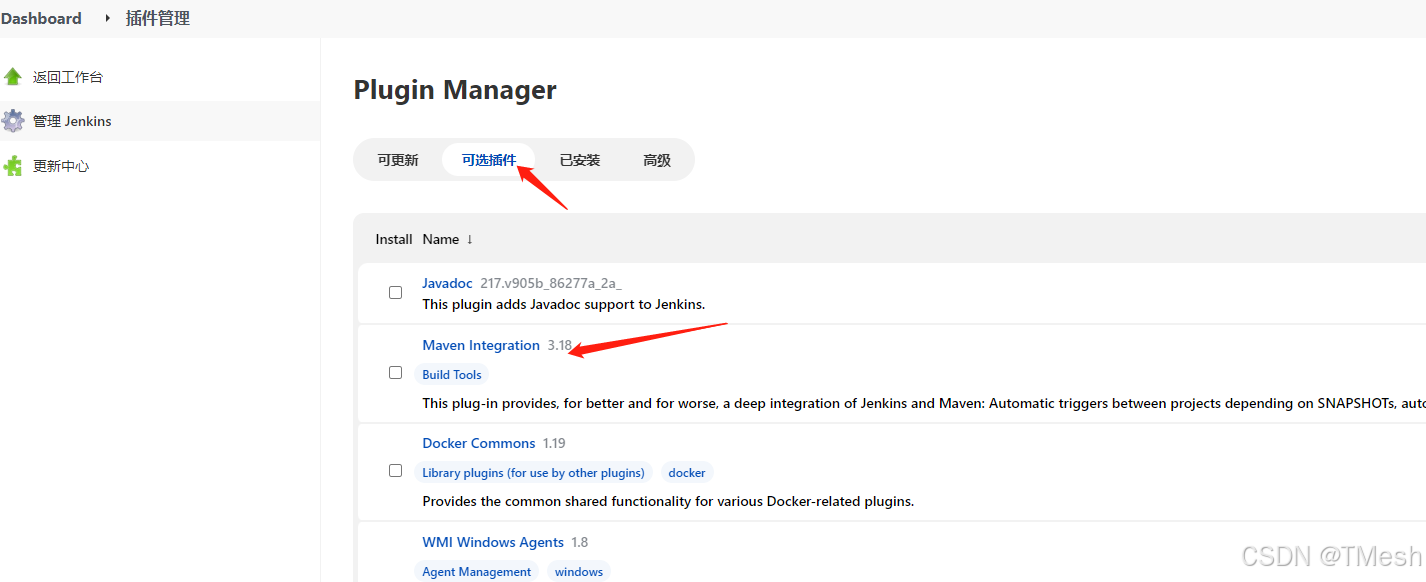The width and height of the screenshot is (1426, 582).
Task: Click the Javadoc version 217.v905b_86277a_2a_ text
Action: click(x=551, y=284)
